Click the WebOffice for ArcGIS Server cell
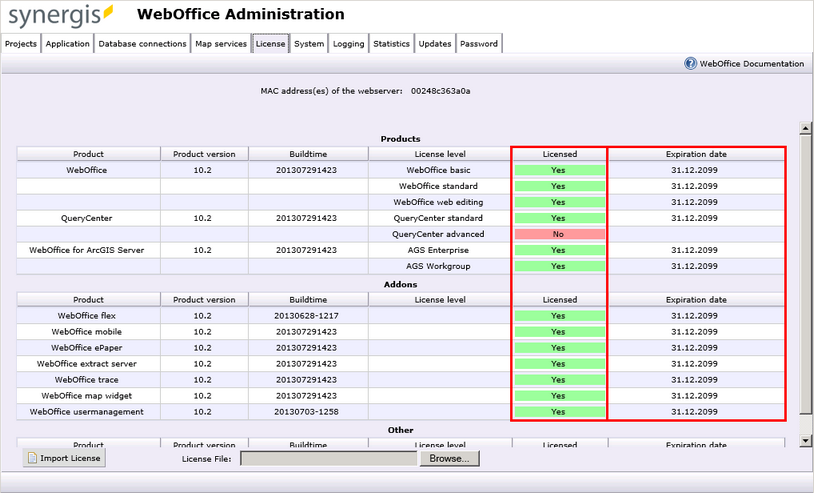 (87, 250)
